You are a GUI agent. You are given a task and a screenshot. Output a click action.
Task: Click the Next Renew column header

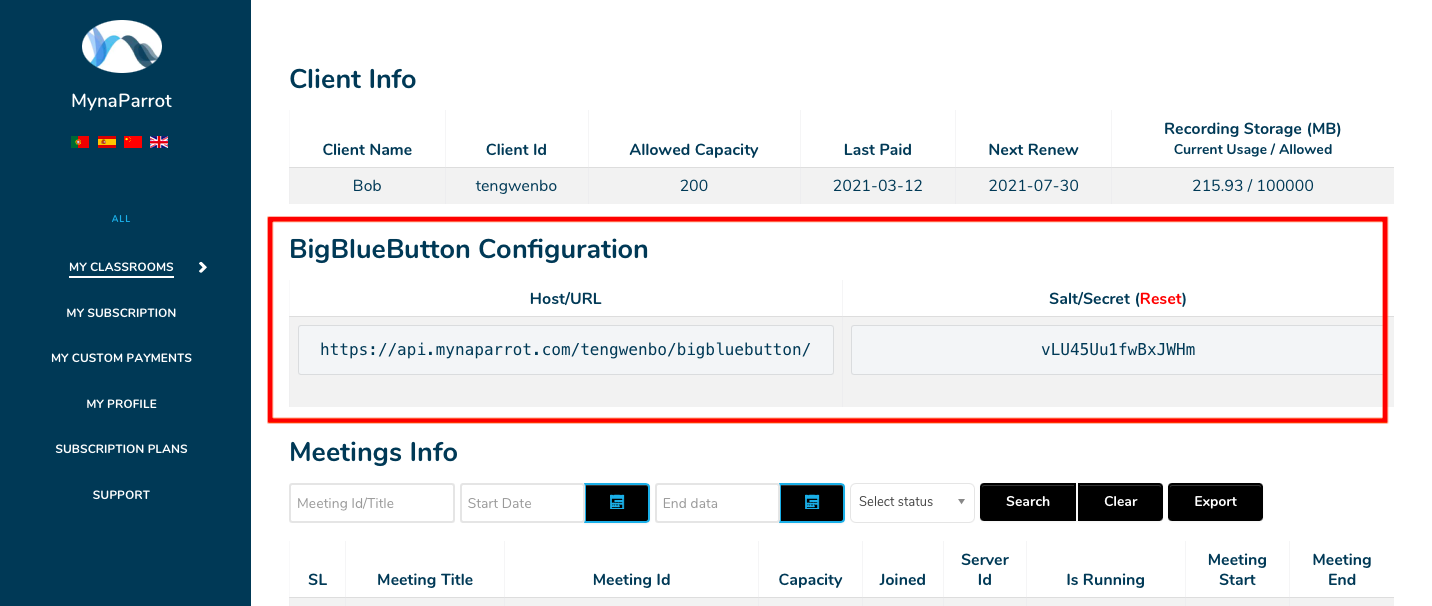click(1033, 150)
